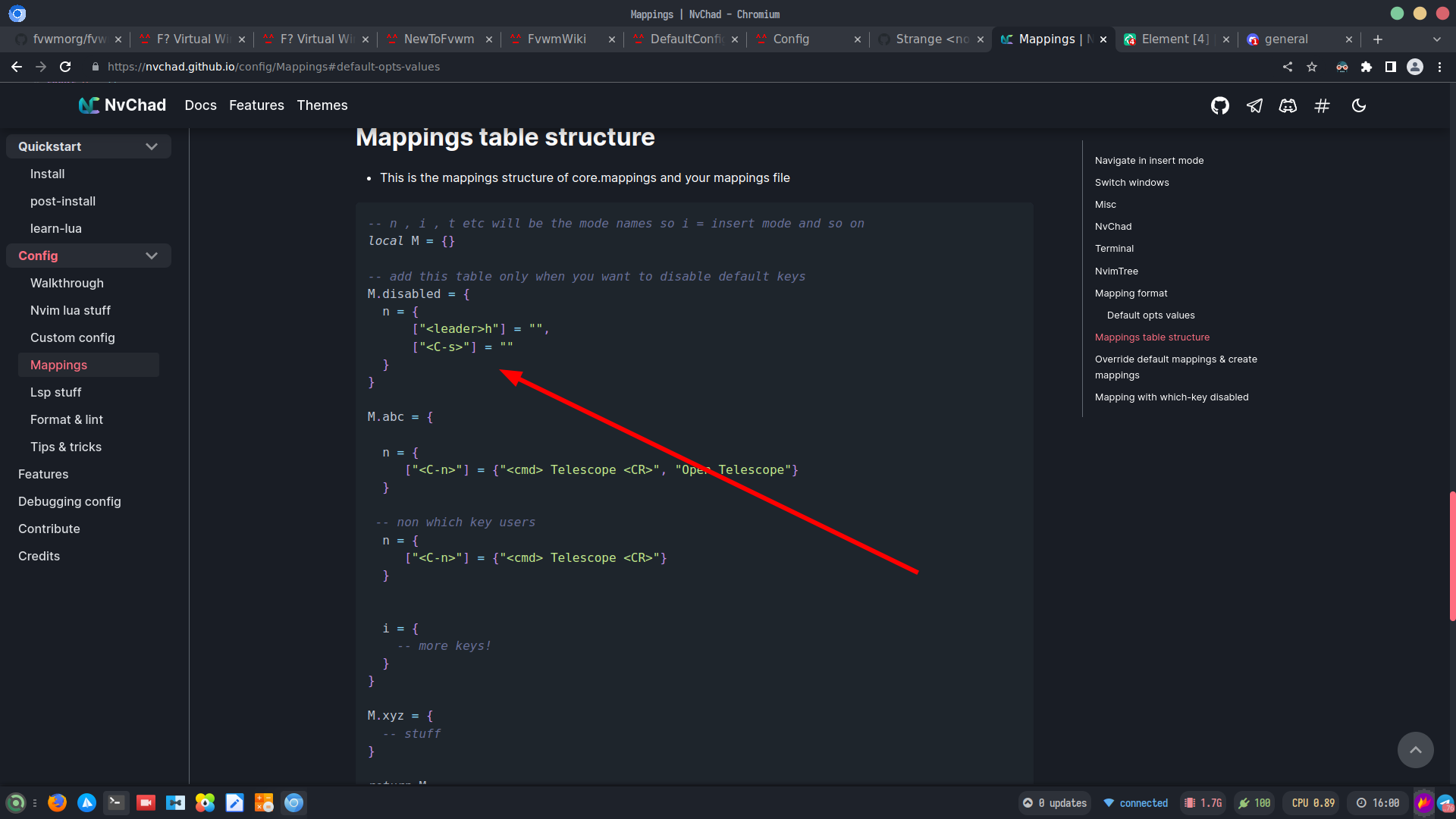Open the Telegram paper-plane icon in header
The height and width of the screenshot is (819, 1456).
[1255, 105]
